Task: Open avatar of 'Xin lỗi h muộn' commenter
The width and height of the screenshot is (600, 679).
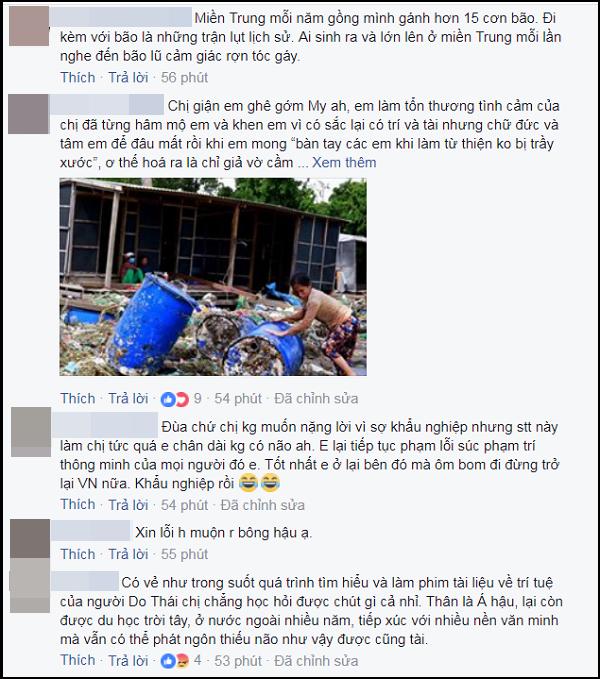Action: [30, 538]
